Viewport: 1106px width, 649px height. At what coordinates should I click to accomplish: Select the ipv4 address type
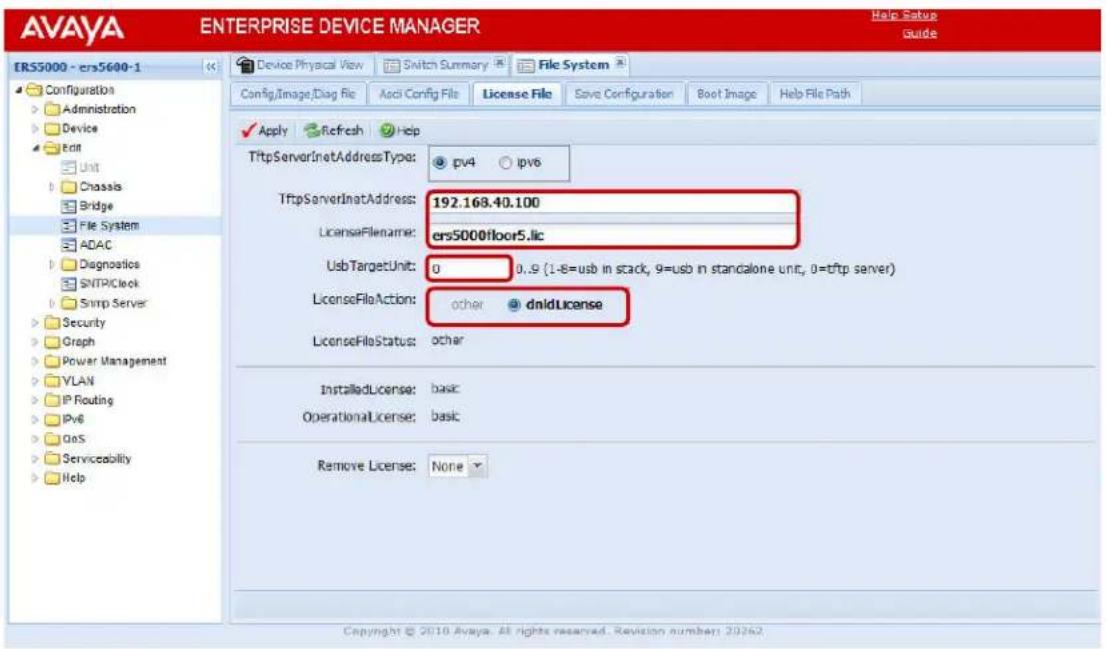(x=440, y=163)
